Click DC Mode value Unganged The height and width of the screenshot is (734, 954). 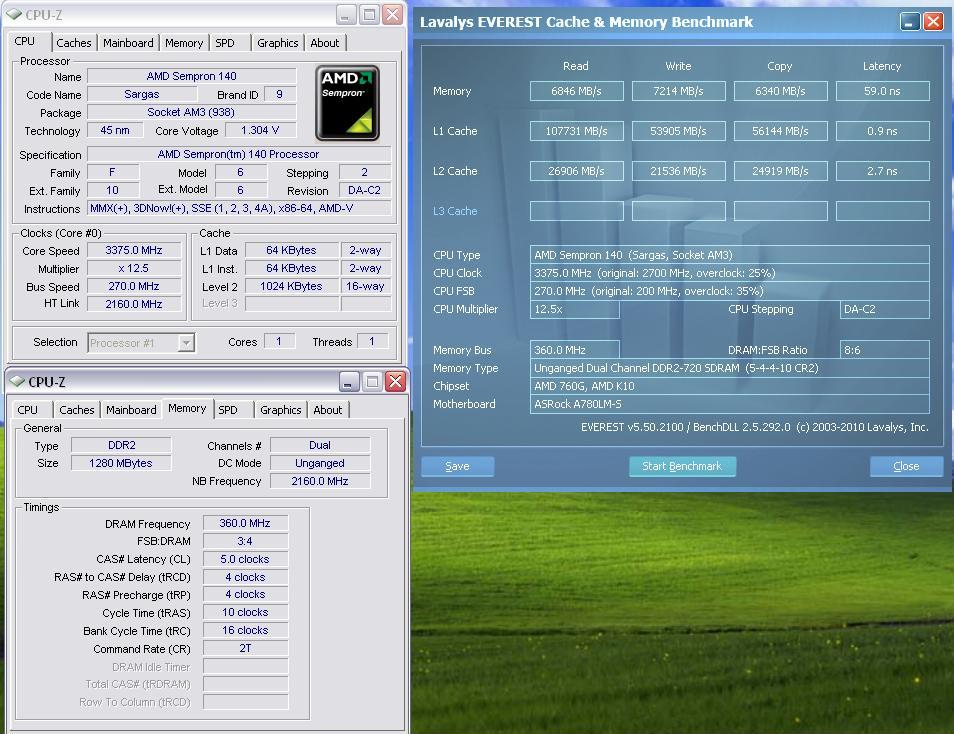320,463
